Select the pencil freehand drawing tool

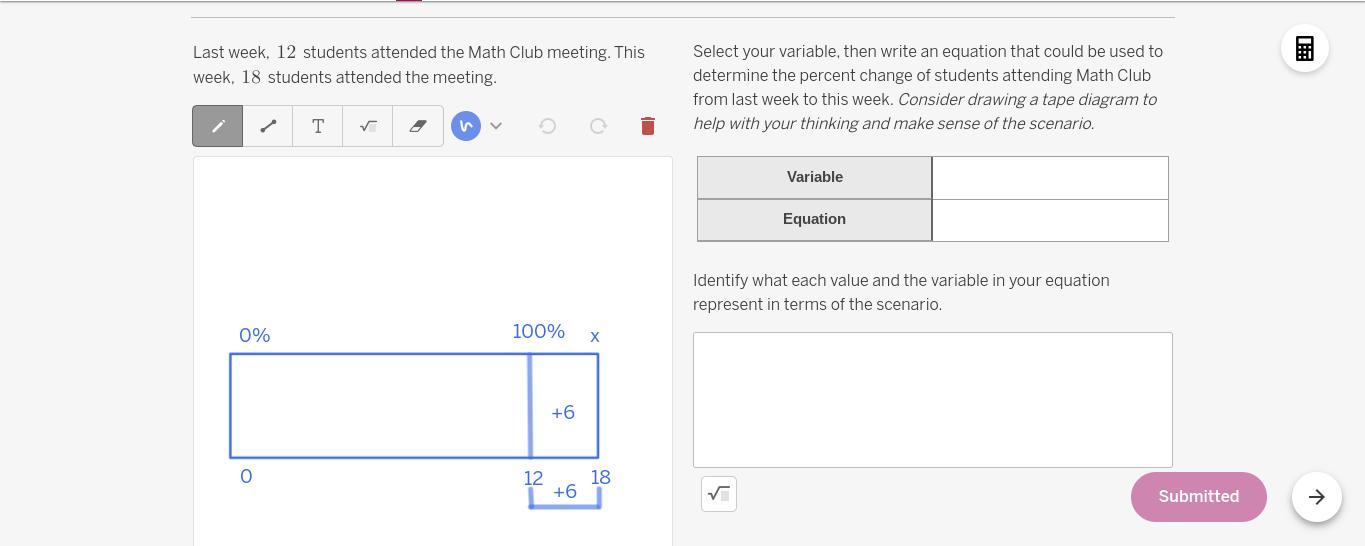pos(218,126)
